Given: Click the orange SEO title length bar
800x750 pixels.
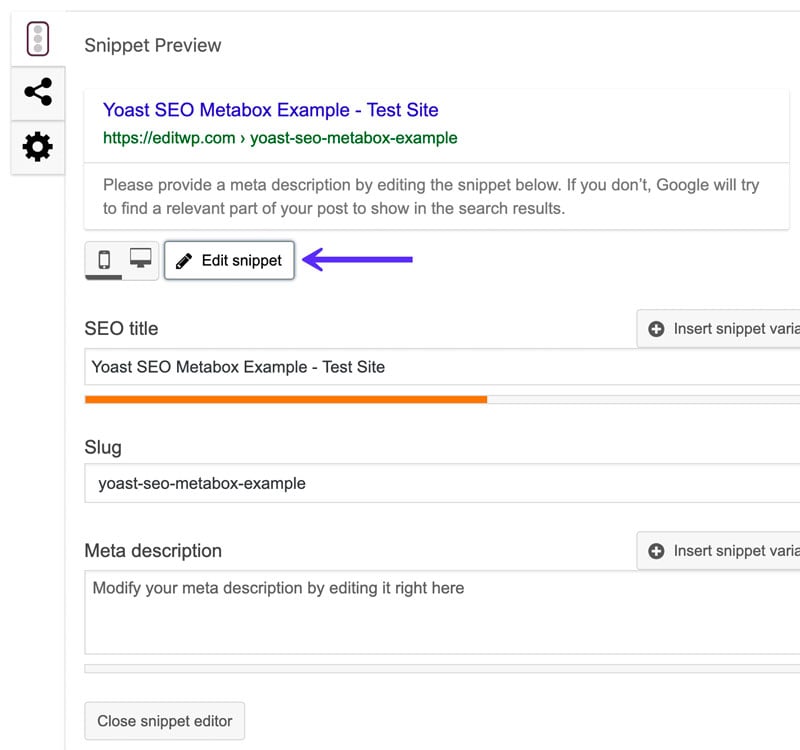Looking at the screenshot, I should [286, 399].
